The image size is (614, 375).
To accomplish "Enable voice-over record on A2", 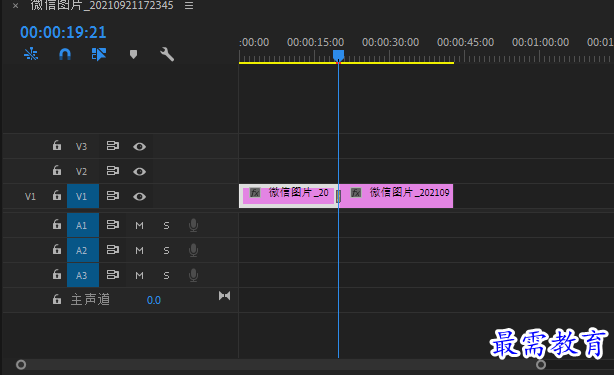I will pyautogui.click(x=193, y=250).
